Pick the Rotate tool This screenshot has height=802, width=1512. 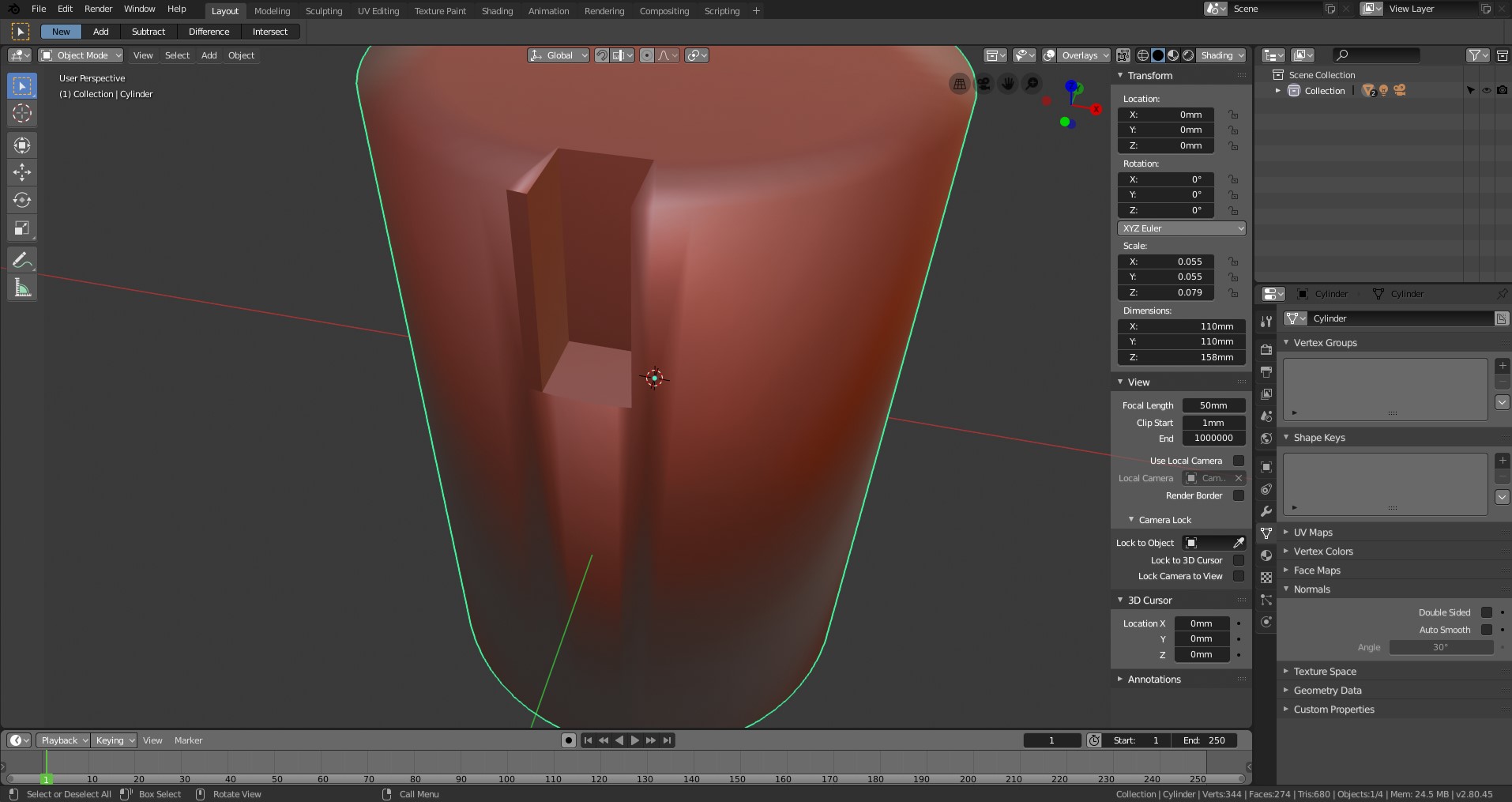[x=22, y=200]
